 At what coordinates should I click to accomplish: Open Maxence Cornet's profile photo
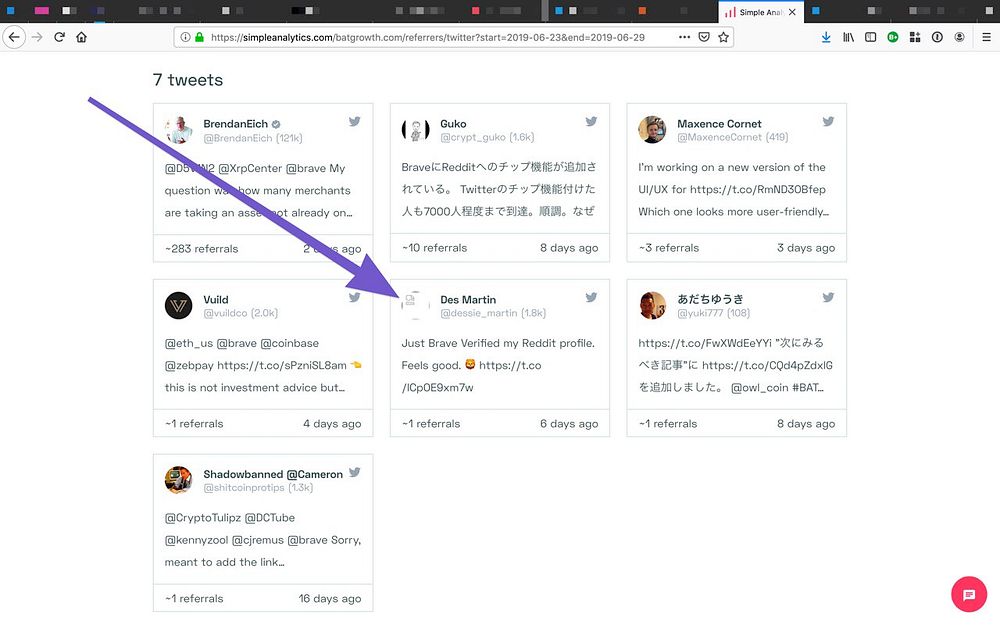[652, 130]
